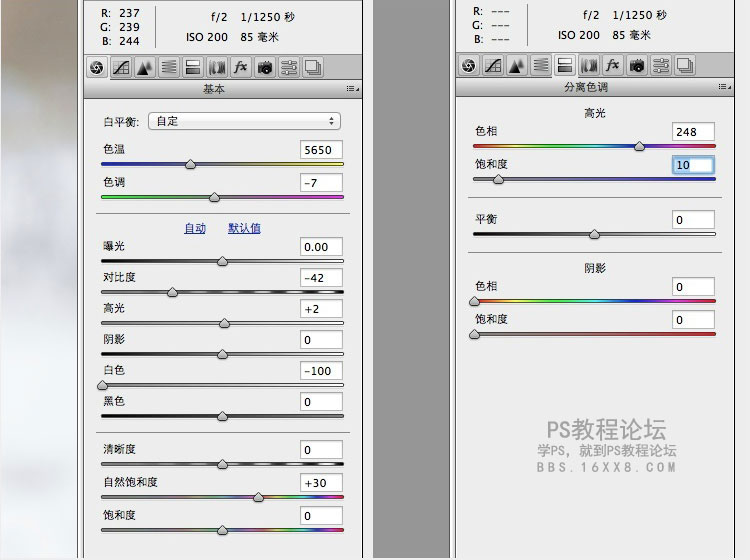Click the Basic panel 饱和度 value field
Viewport: 750px width, 560px height.
tap(321, 516)
